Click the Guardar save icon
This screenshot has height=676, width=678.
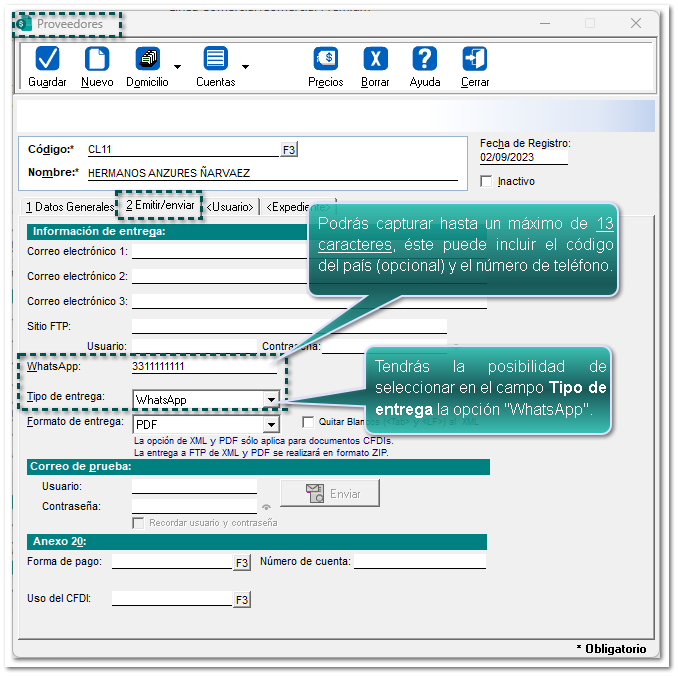point(47,59)
